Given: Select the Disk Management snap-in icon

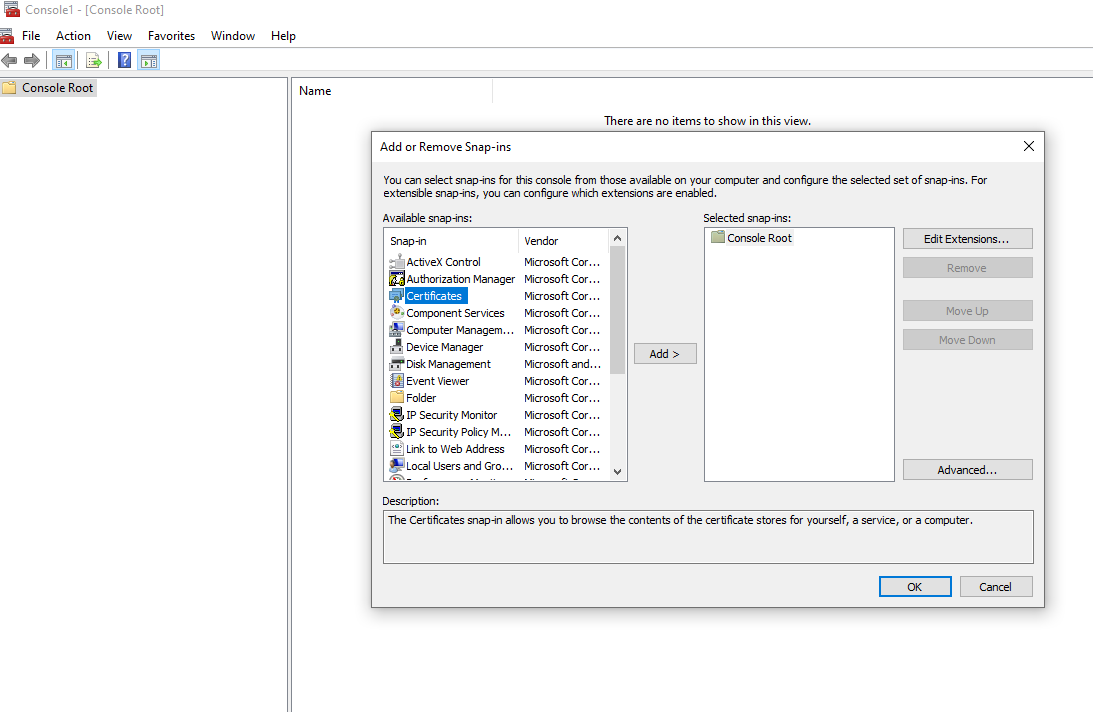Looking at the screenshot, I should click(x=397, y=364).
